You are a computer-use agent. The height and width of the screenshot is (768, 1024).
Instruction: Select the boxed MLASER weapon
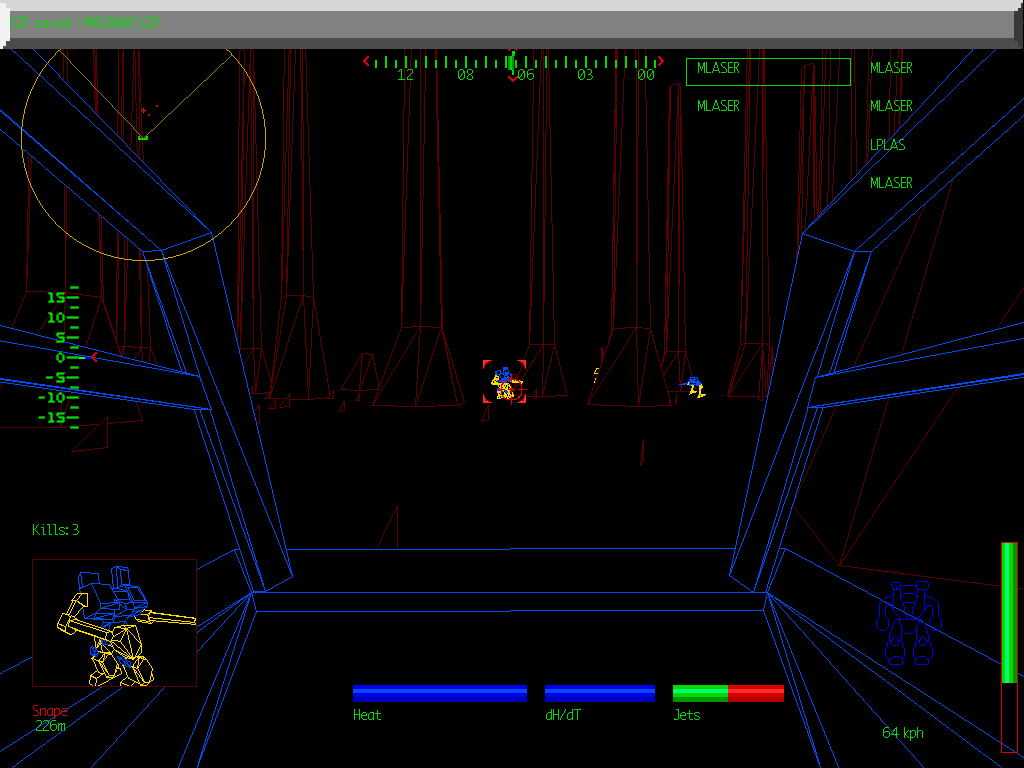click(x=767, y=71)
